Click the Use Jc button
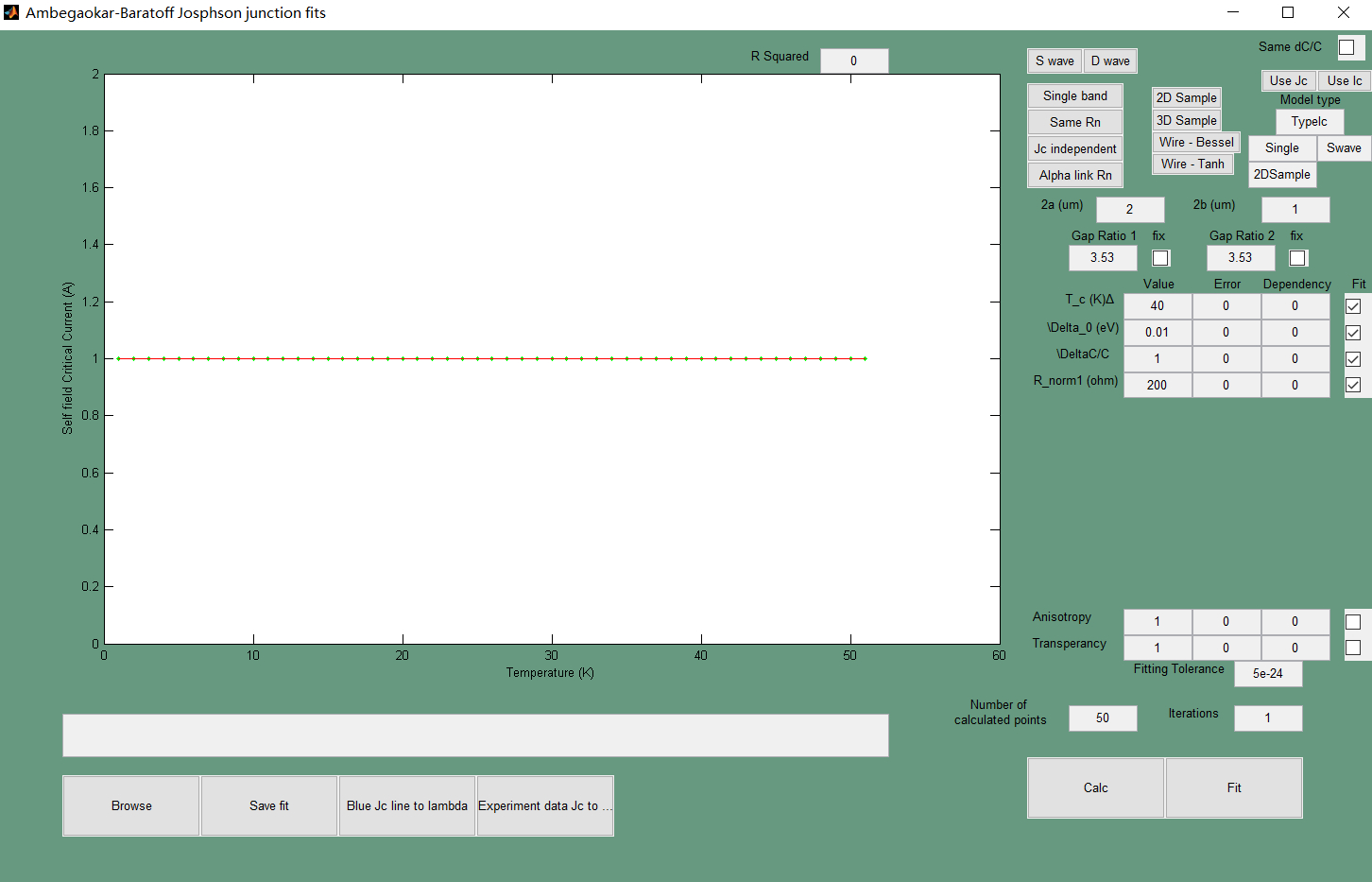The width and height of the screenshot is (1372, 882). coord(1289,81)
